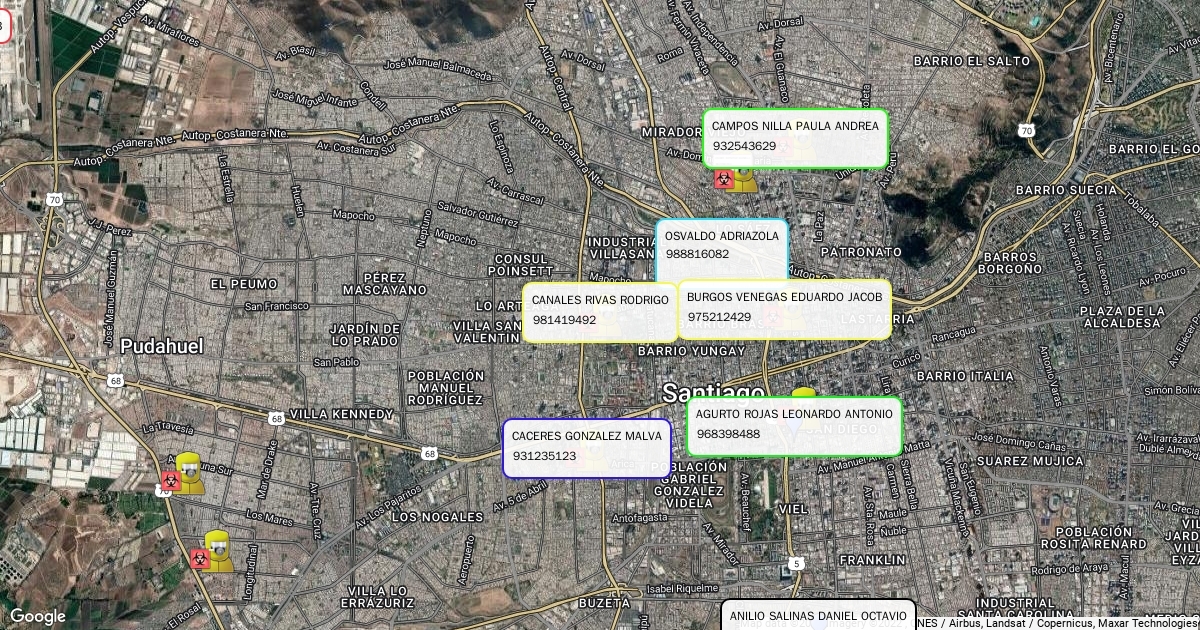Click the Route 70 shield near Barrio El Salto

tap(1026, 130)
